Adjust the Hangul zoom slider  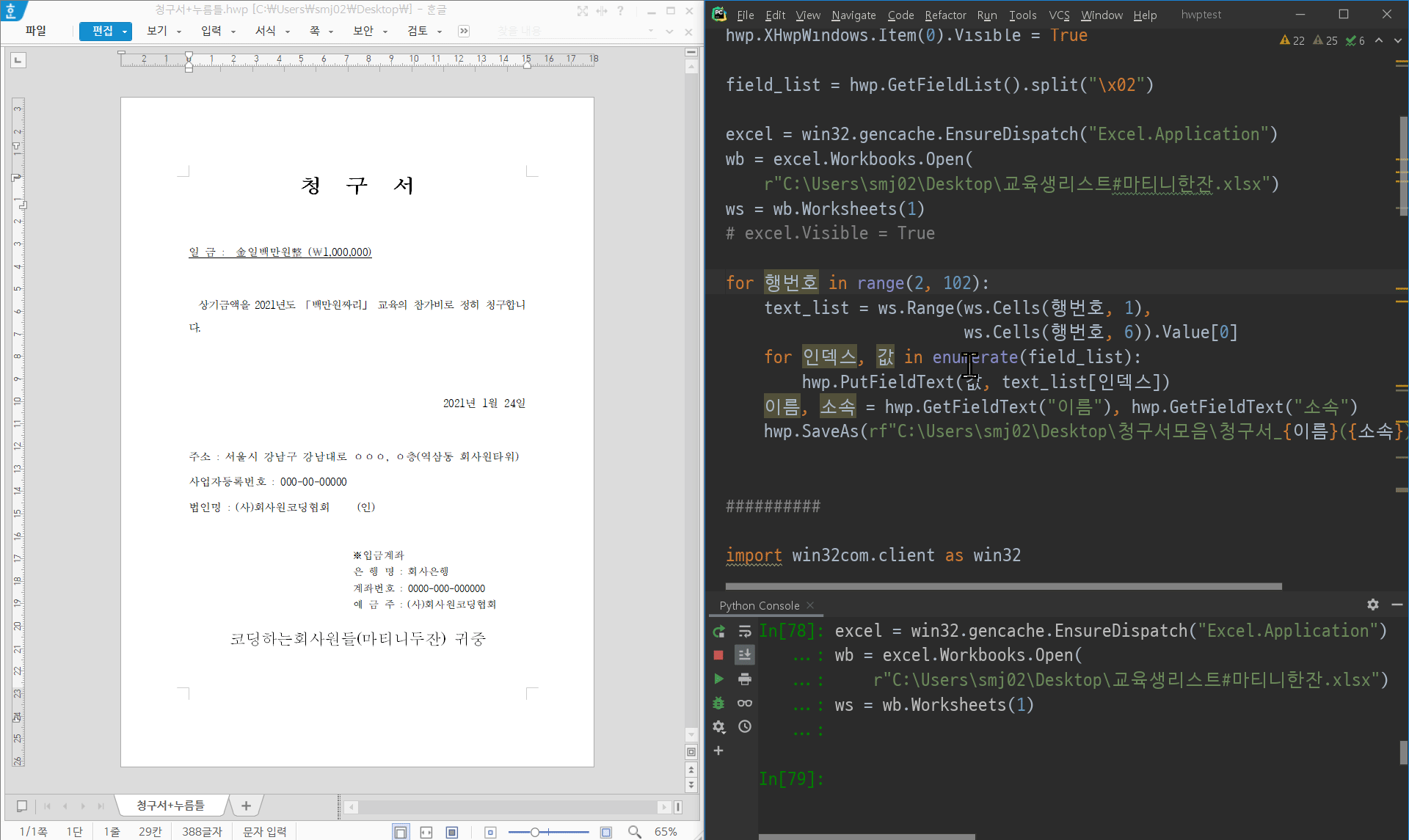(x=535, y=832)
